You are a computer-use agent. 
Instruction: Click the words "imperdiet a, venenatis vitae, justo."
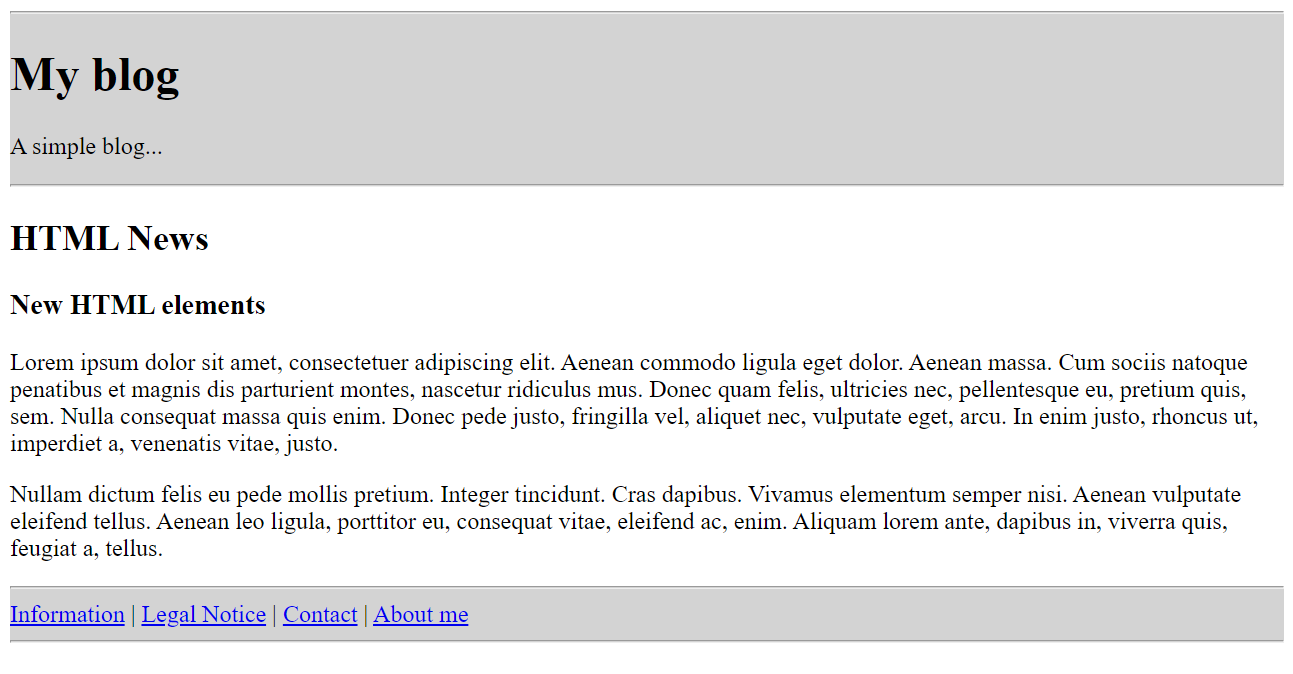coord(174,443)
